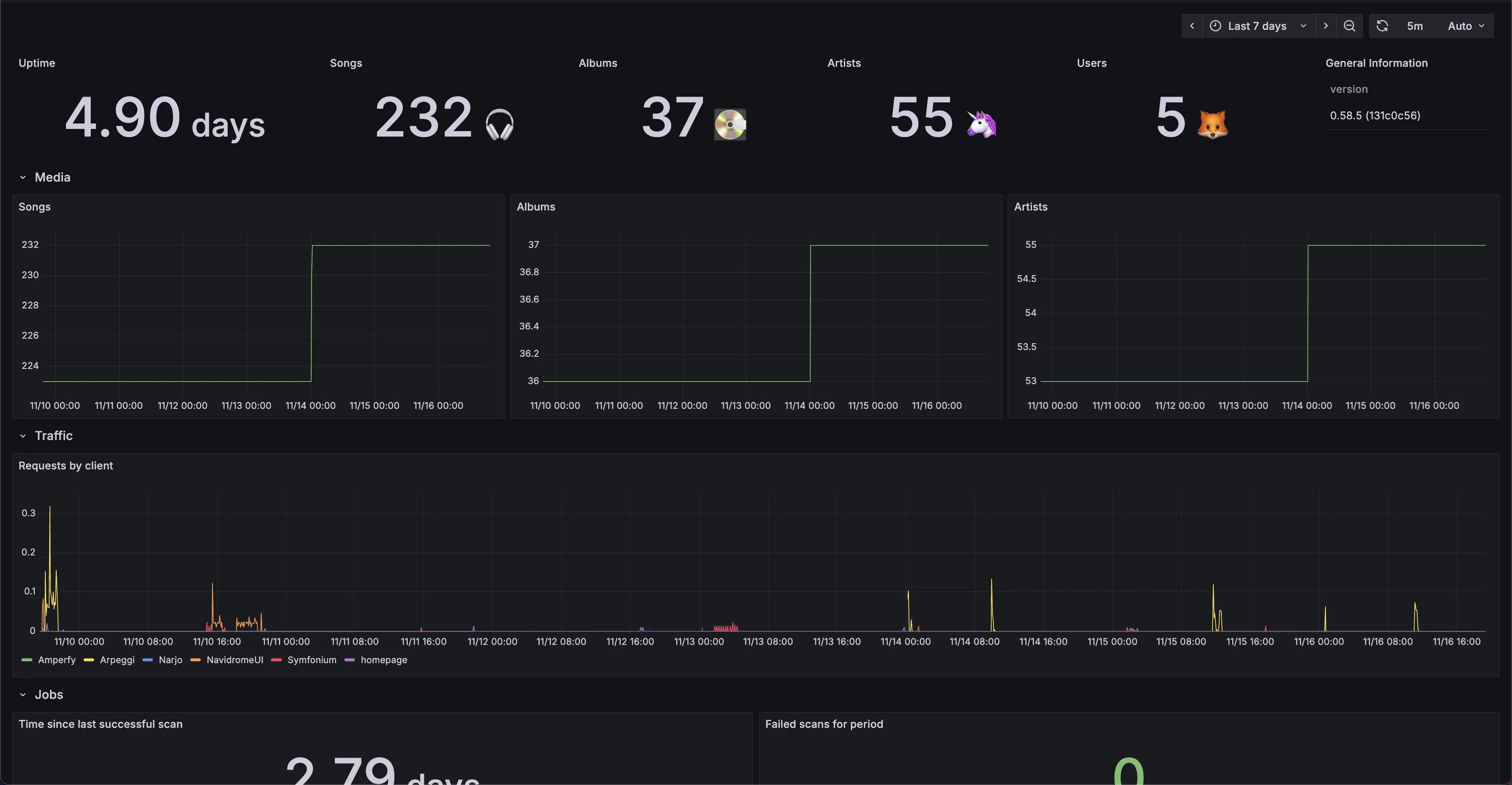This screenshot has height=785, width=1512.
Task: Click the CD icon beside Albums count
Action: click(x=730, y=124)
